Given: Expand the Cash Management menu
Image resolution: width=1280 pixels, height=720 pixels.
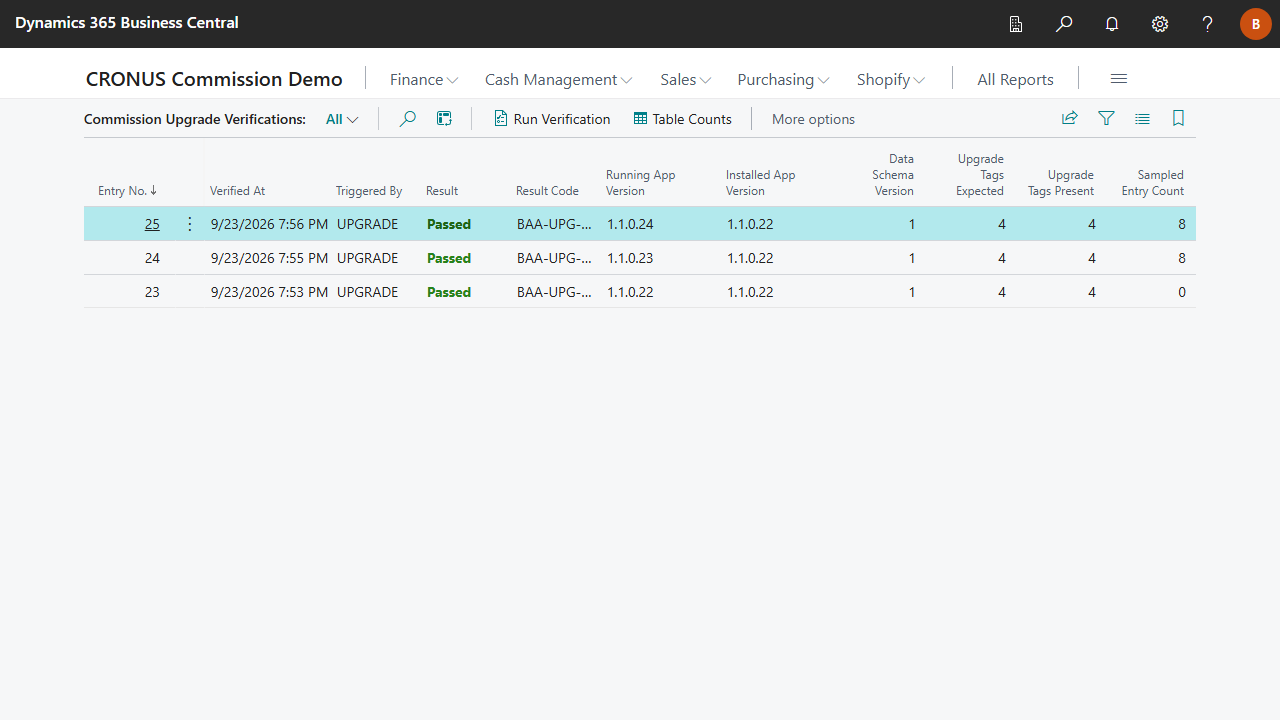Looking at the screenshot, I should tap(558, 79).
